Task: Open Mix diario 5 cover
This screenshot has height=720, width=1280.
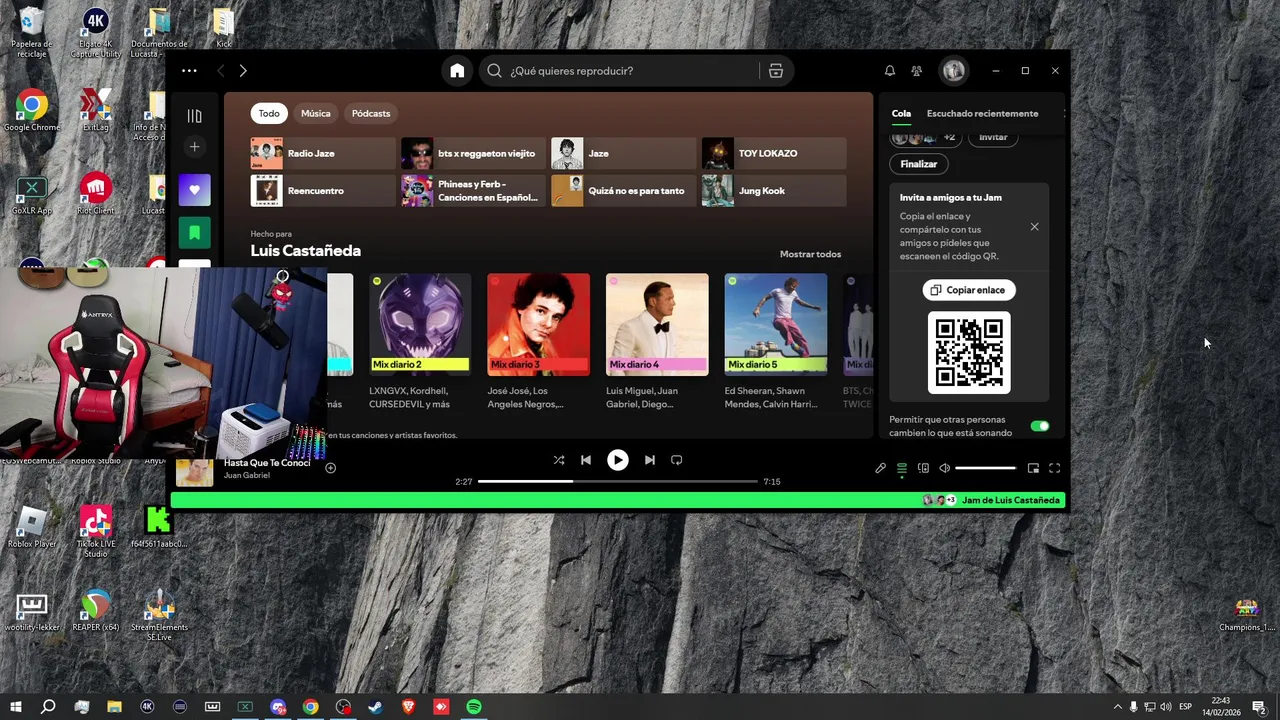Action: coord(776,325)
